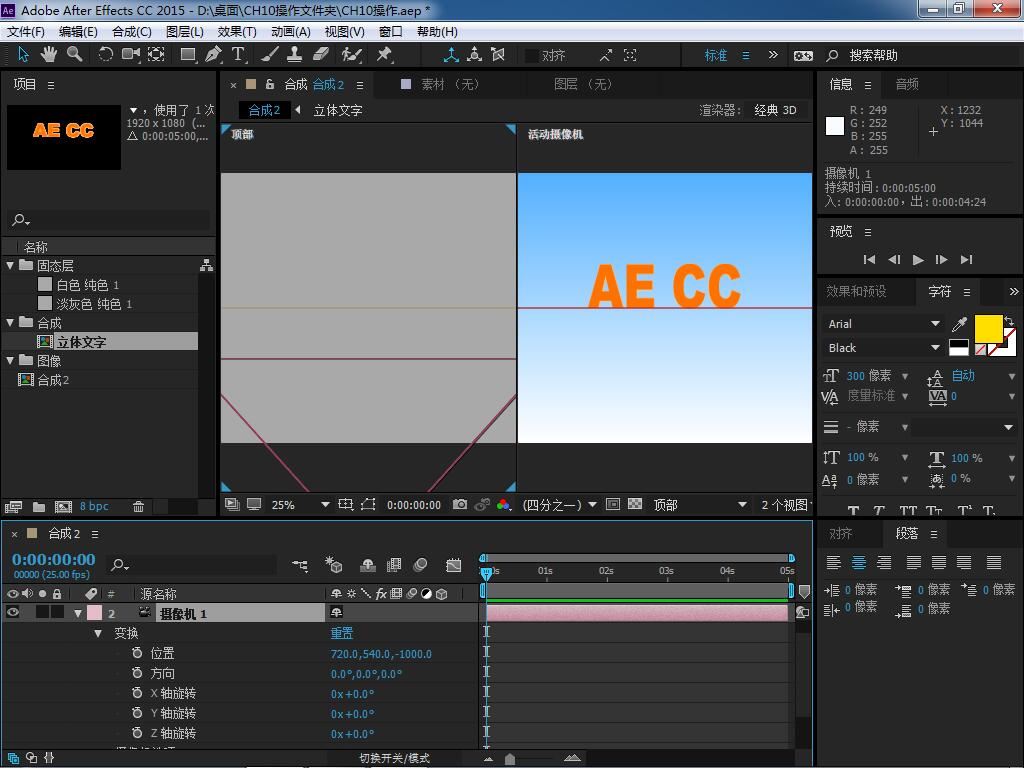Toggle the Y 轴旋转 stopwatch

[x=136, y=713]
